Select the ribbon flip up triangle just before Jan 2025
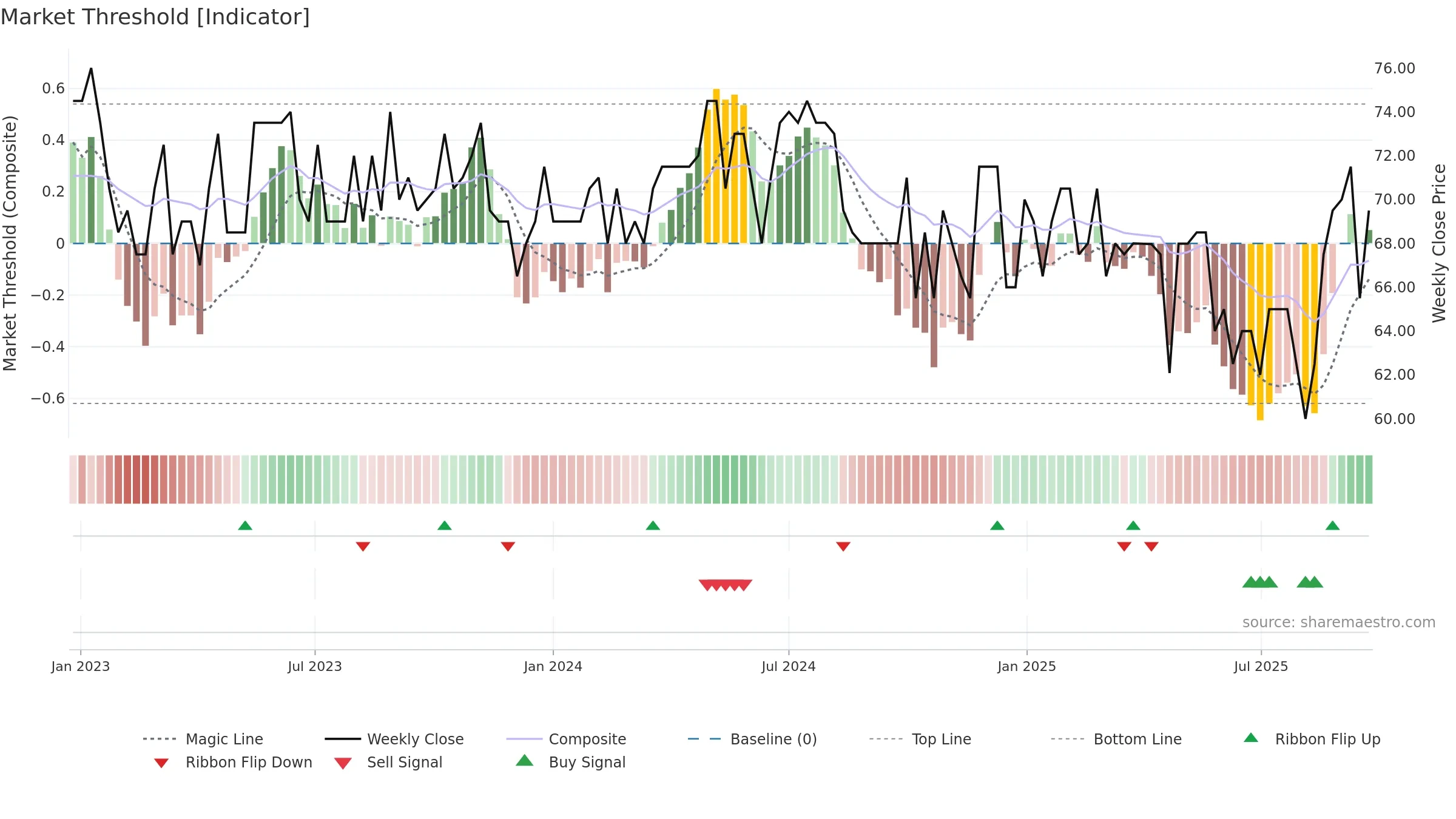 click(997, 525)
